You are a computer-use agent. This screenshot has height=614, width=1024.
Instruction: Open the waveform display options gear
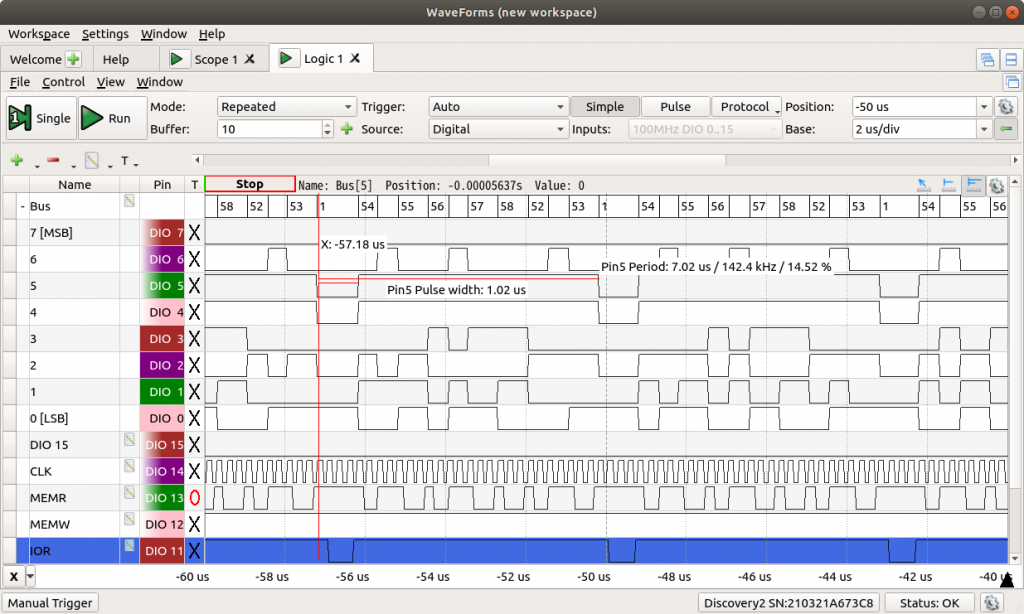coord(996,185)
